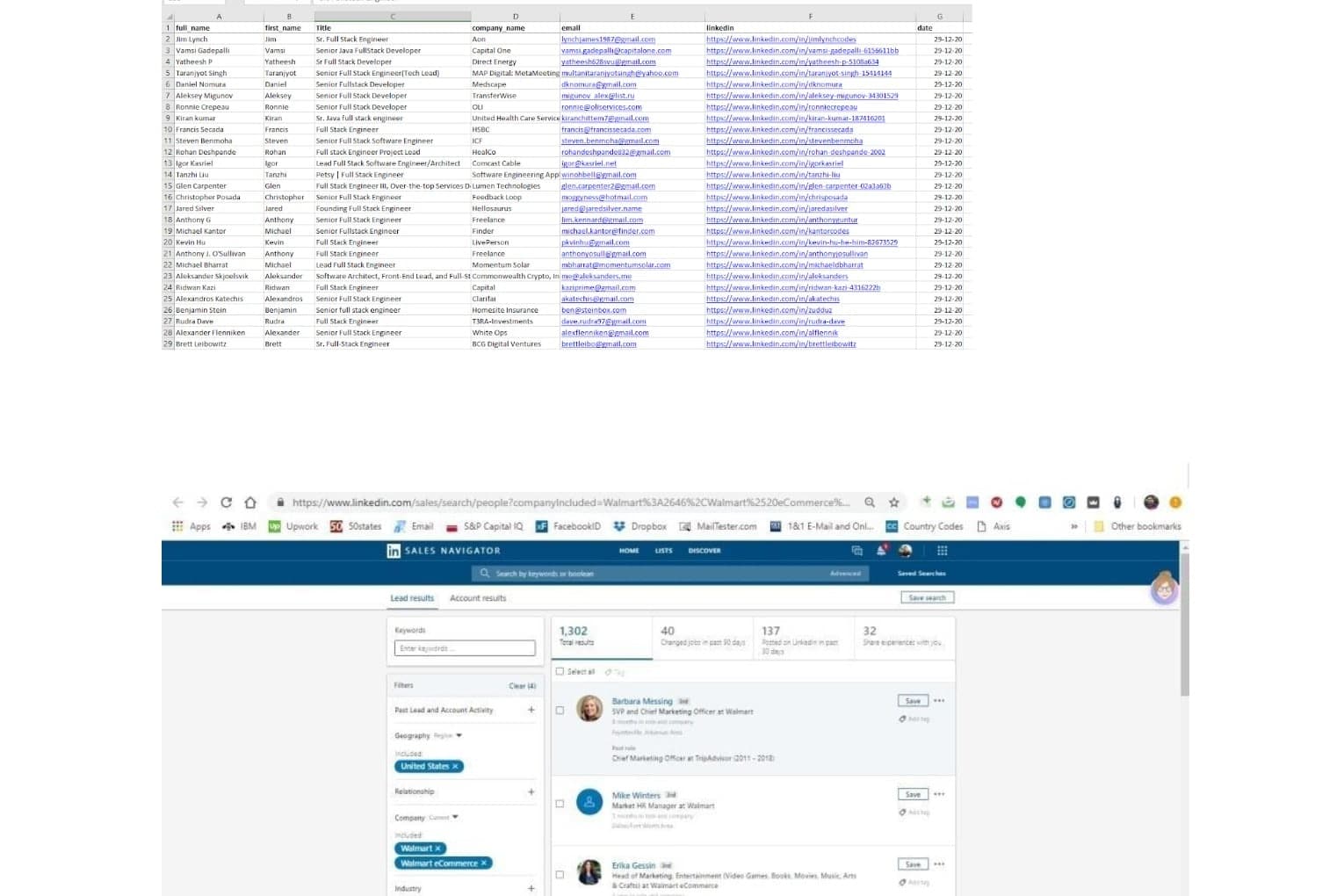Reload the LinkedIn Sales Navigator page
The width and height of the screenshot is (1344, 896).
(226, 502)
